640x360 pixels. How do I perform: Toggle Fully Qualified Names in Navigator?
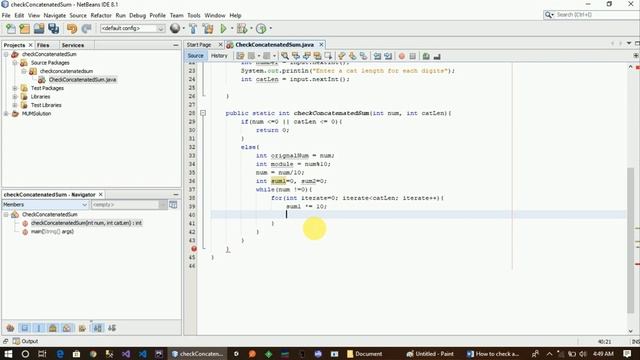(x=82, y=328)
